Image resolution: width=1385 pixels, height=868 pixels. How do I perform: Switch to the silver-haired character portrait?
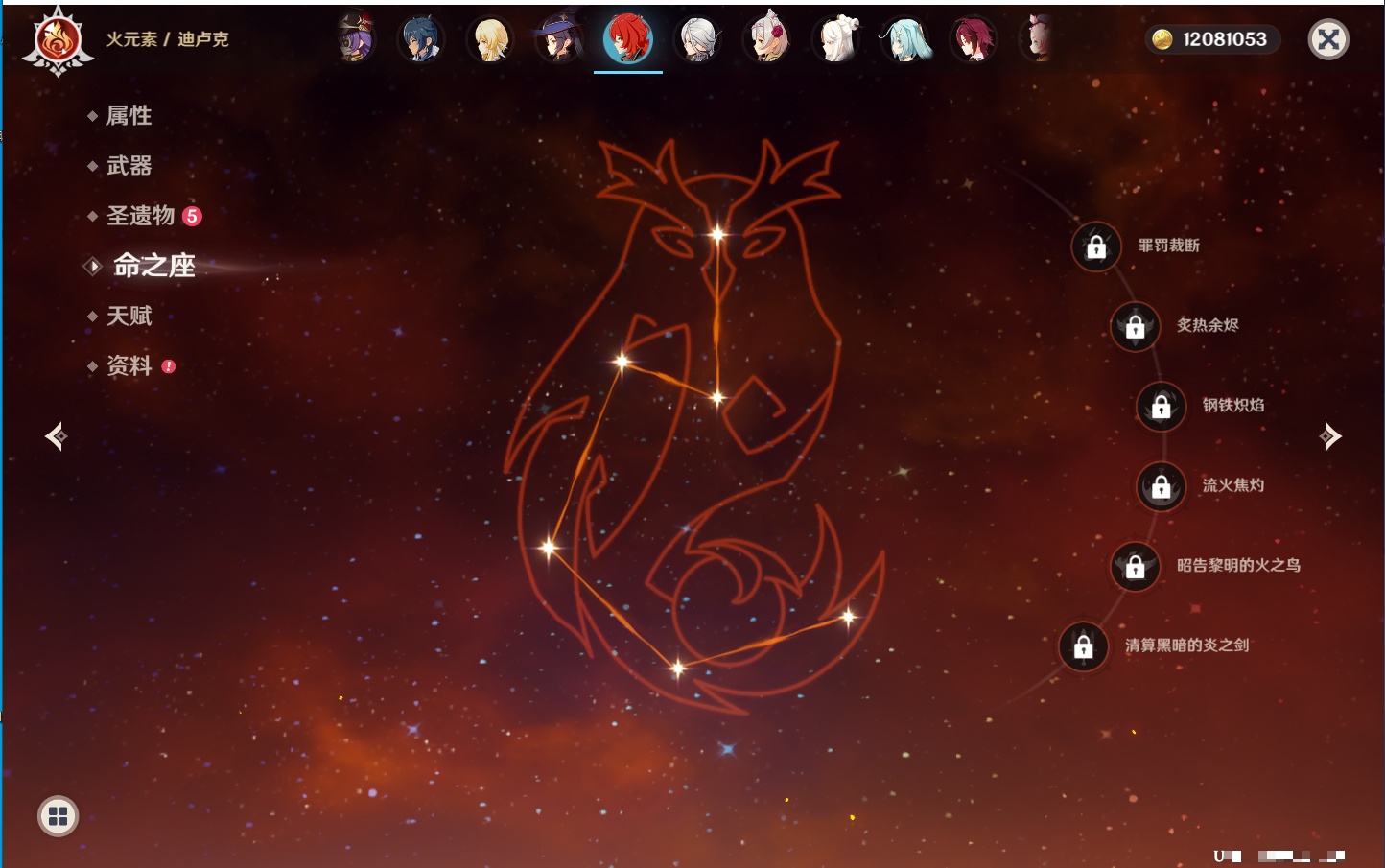(697, 39)
